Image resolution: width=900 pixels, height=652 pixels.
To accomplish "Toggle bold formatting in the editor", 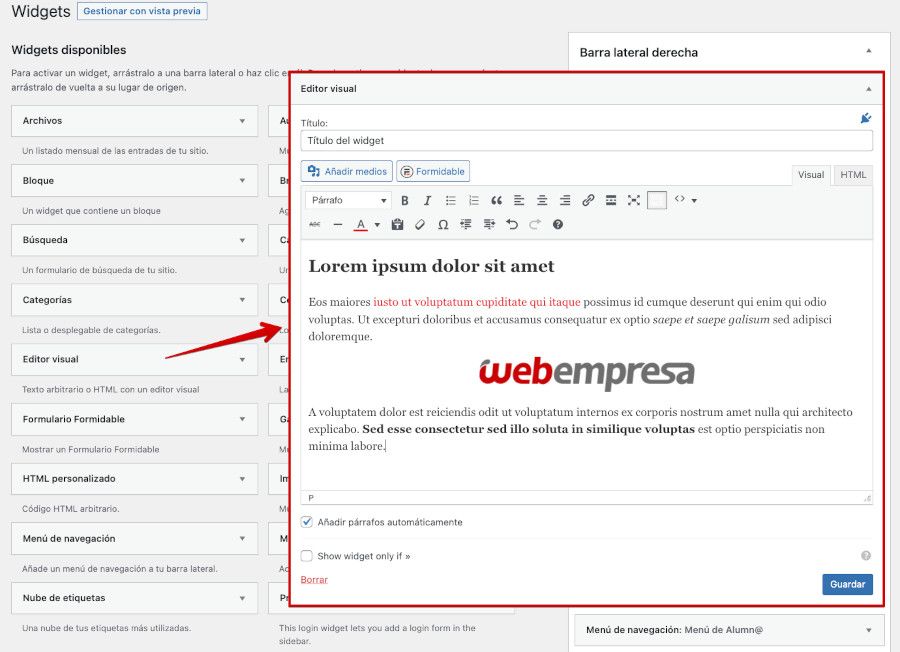I will click(405, 200).
